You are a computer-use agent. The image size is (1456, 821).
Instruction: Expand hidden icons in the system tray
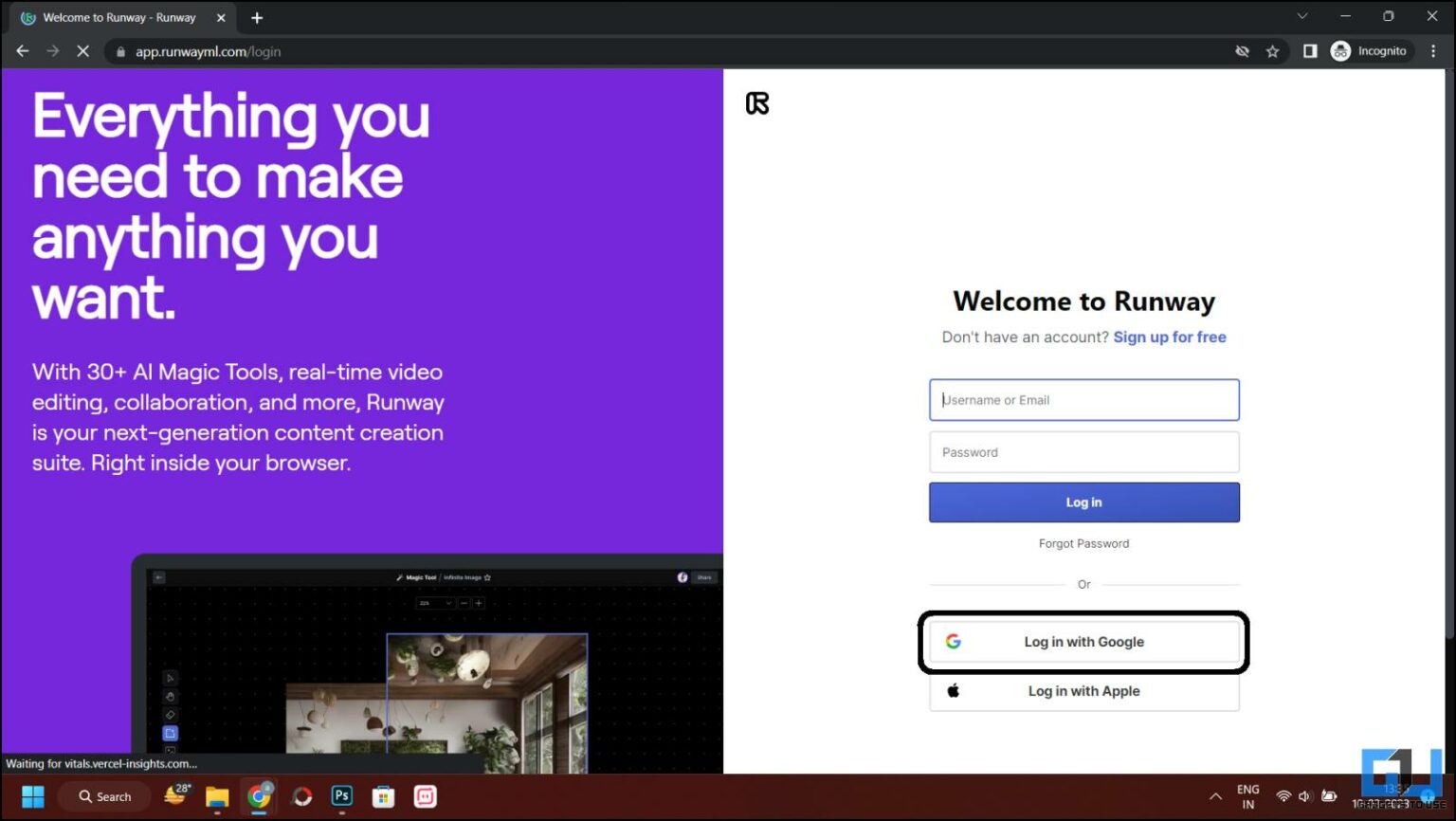click(x=1215, y=796)
